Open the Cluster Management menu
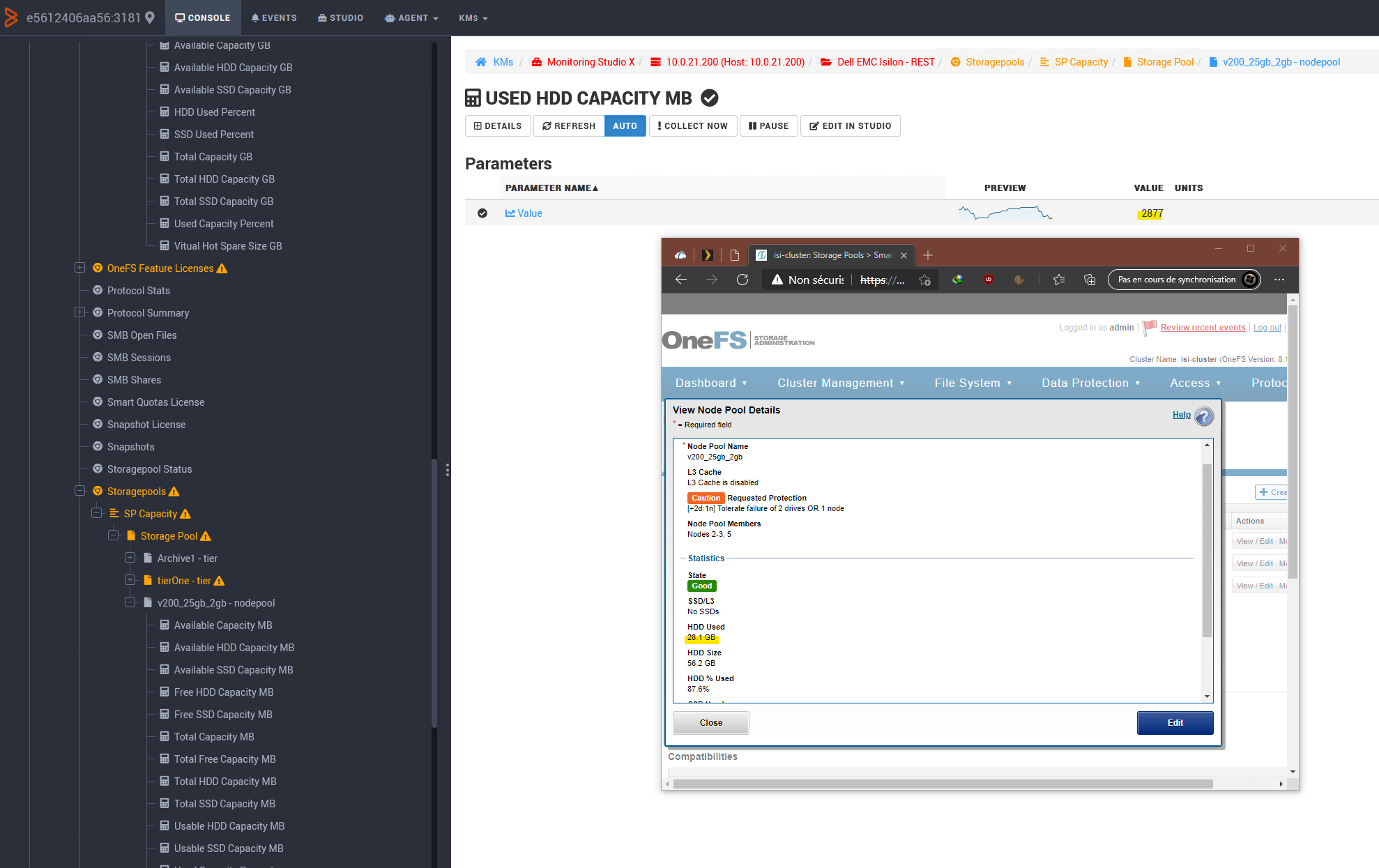 click(x=841, y=383)
